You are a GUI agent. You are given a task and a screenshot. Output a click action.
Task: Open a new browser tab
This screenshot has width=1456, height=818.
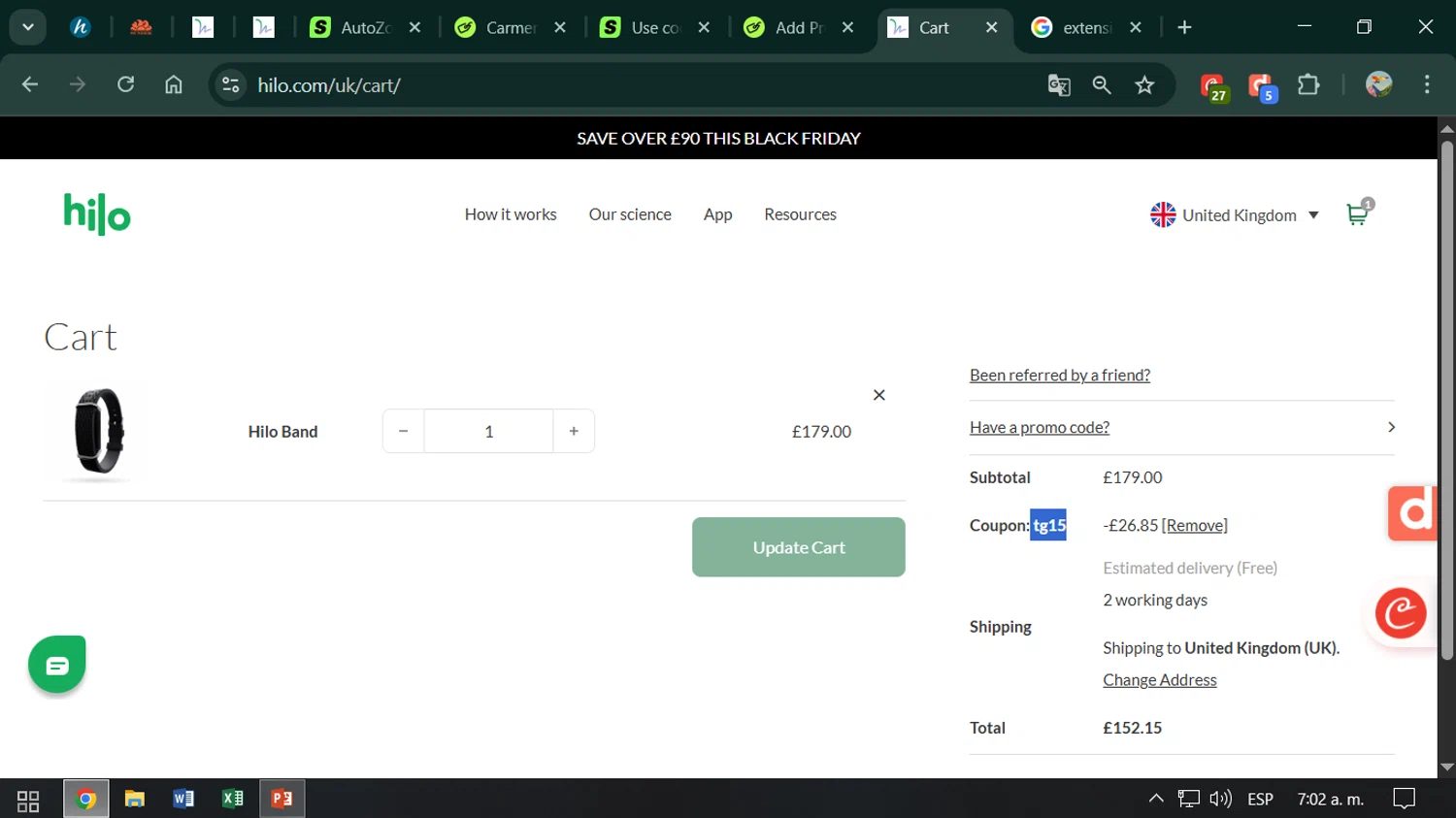coord(1184,27)
